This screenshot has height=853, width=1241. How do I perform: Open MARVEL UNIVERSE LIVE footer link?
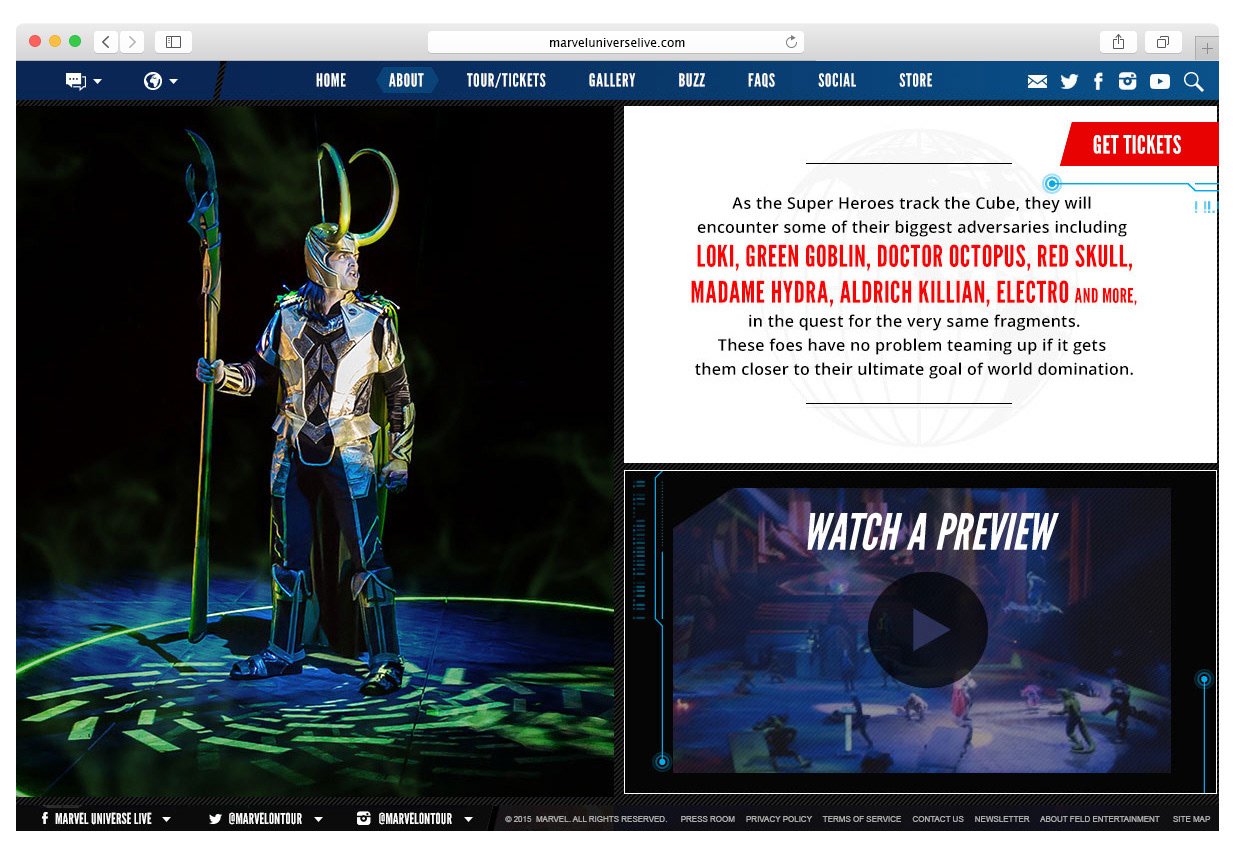(x=104, y=819)
